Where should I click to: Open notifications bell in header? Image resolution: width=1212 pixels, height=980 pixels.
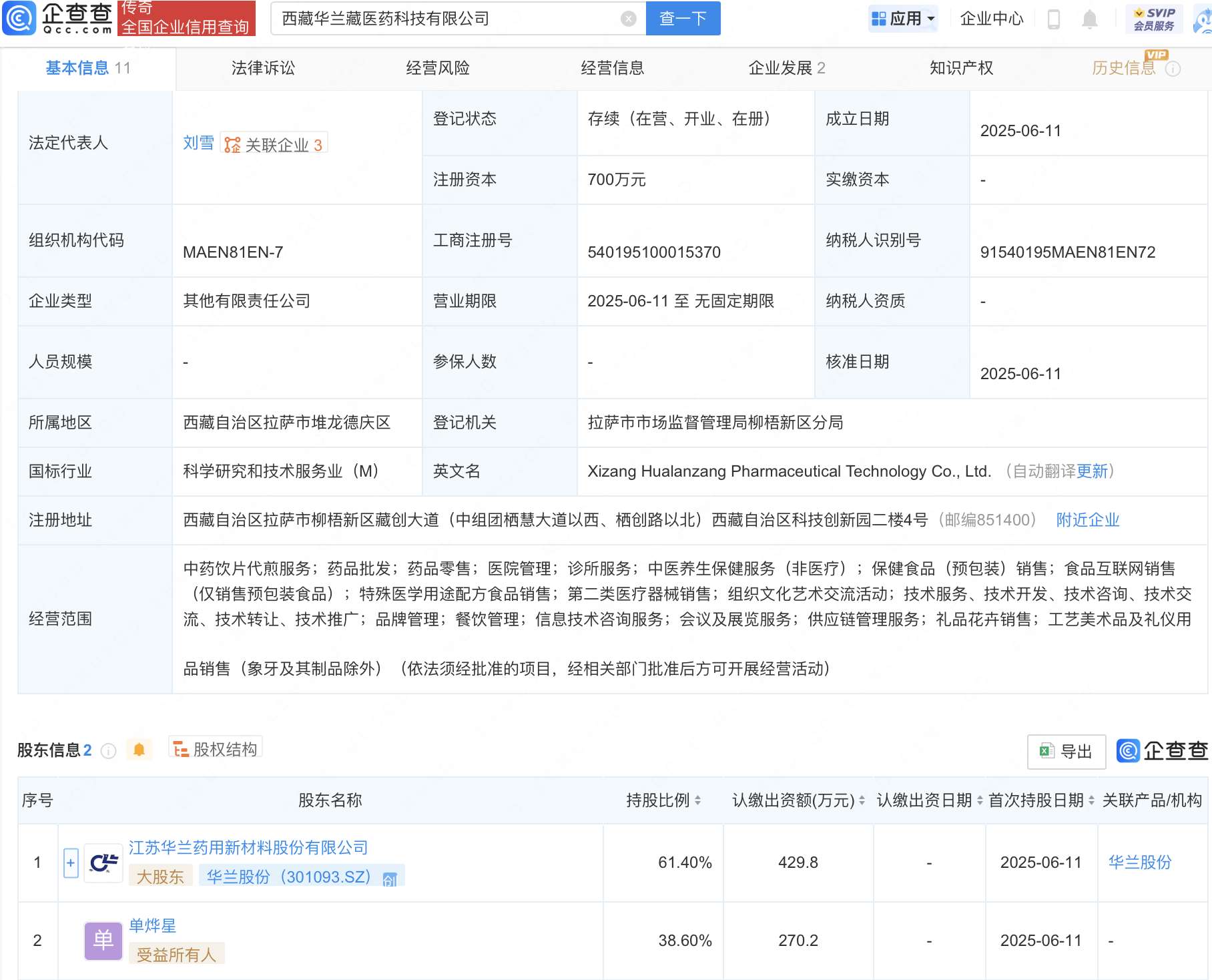(1089, 19)
